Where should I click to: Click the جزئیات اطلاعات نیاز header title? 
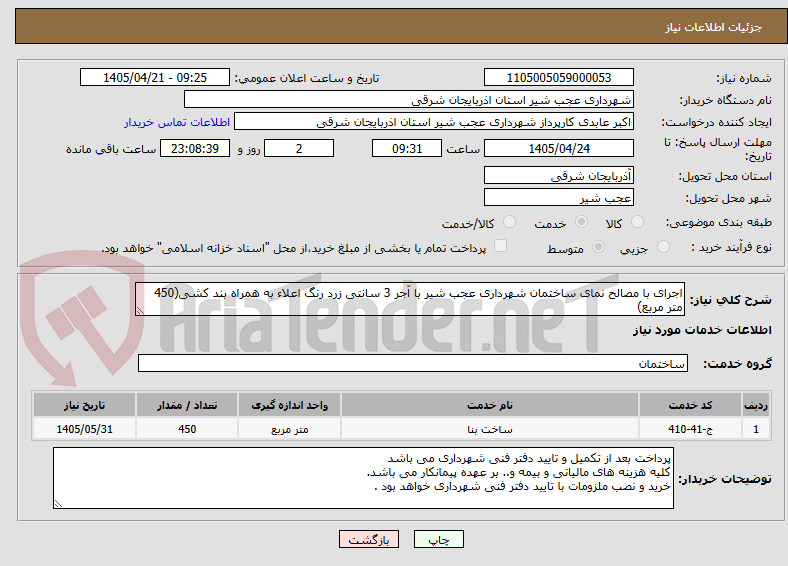[x=714, y=27]
